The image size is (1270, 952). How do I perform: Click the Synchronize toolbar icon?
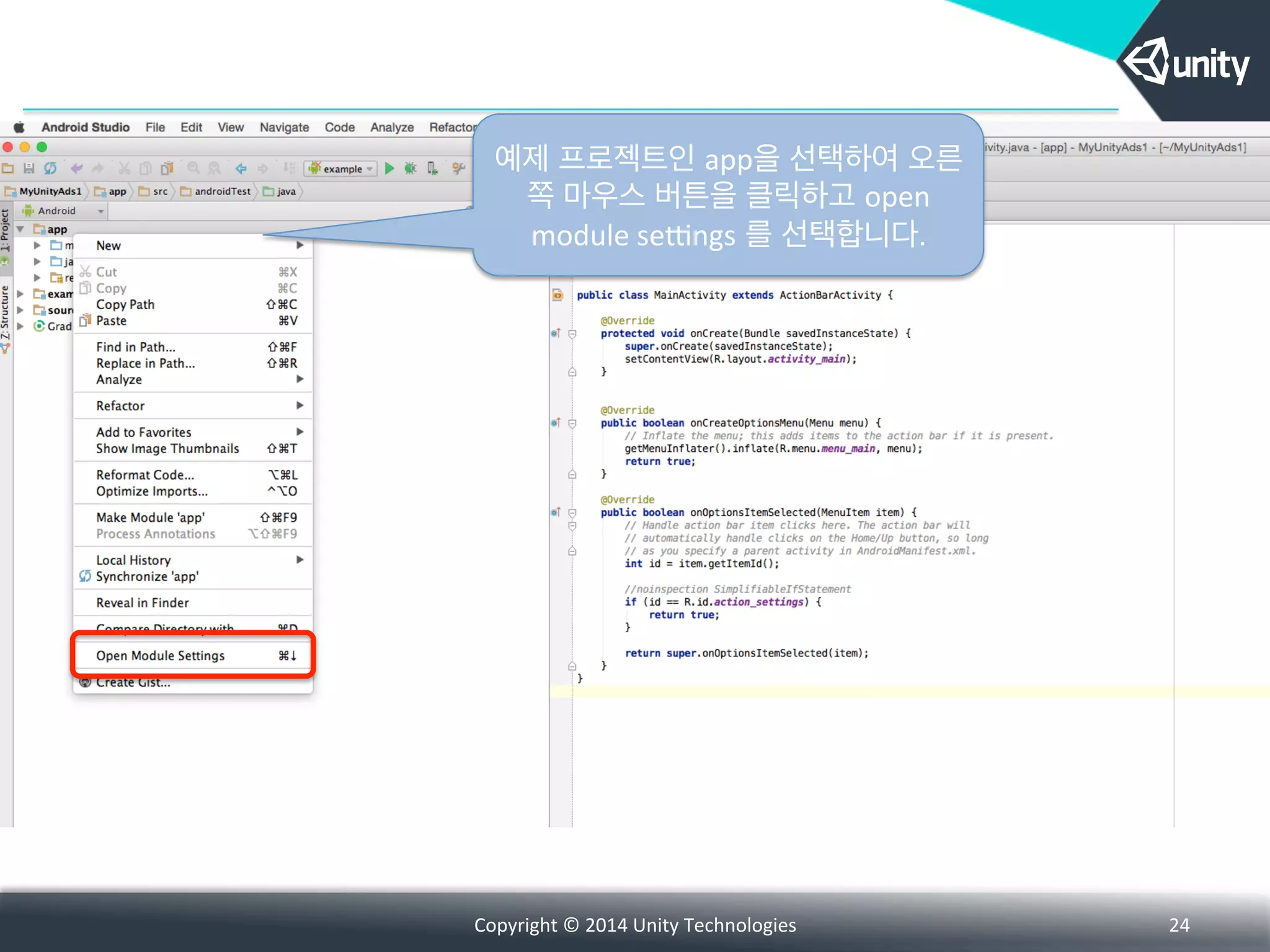pos(50,169)
